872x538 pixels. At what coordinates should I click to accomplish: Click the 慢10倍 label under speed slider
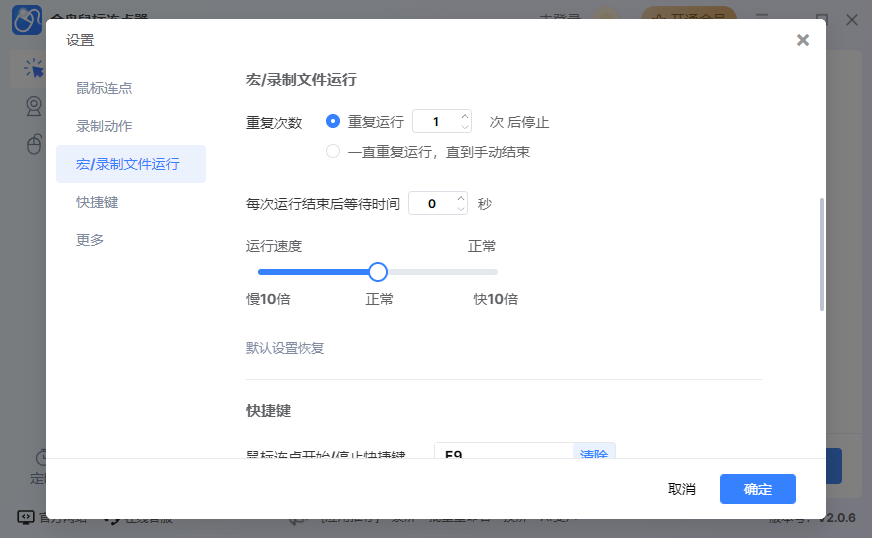pos(268,299)
